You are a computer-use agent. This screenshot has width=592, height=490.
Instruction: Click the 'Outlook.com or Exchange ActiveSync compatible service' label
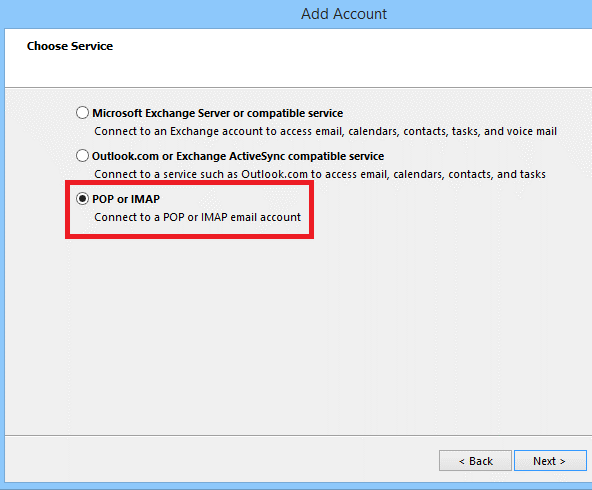pos(238,156)
